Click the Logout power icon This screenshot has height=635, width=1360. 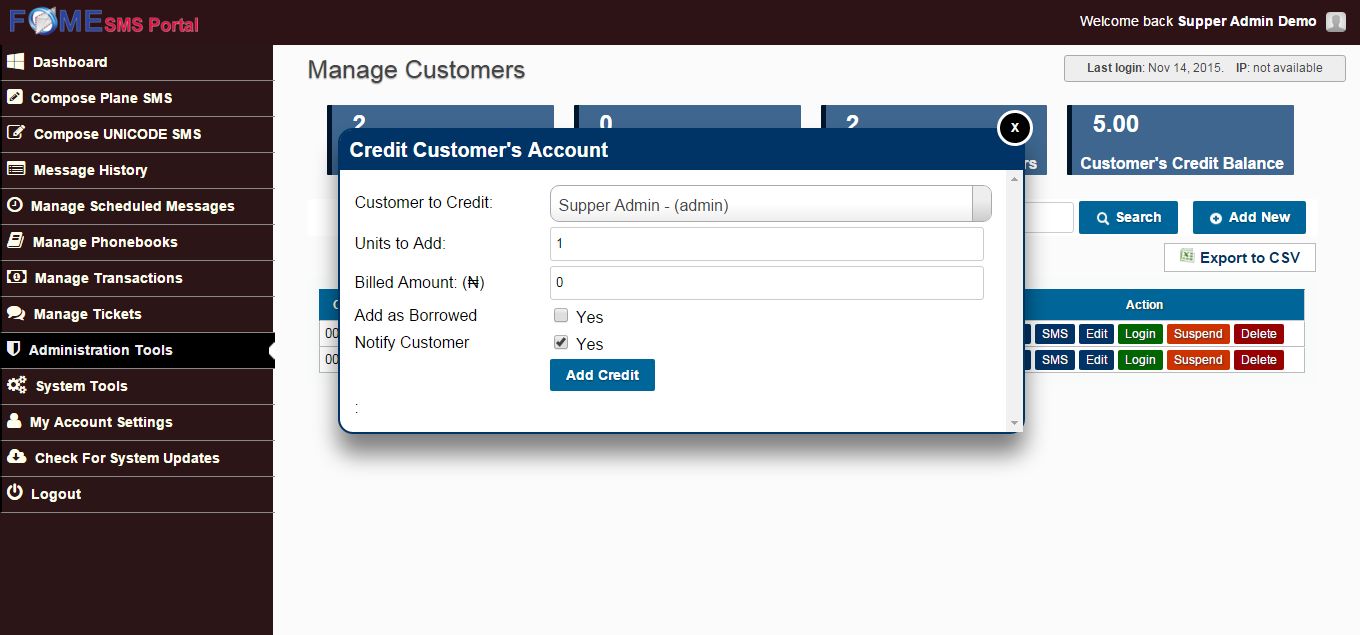pyautogui.click(x=14, y=494)
